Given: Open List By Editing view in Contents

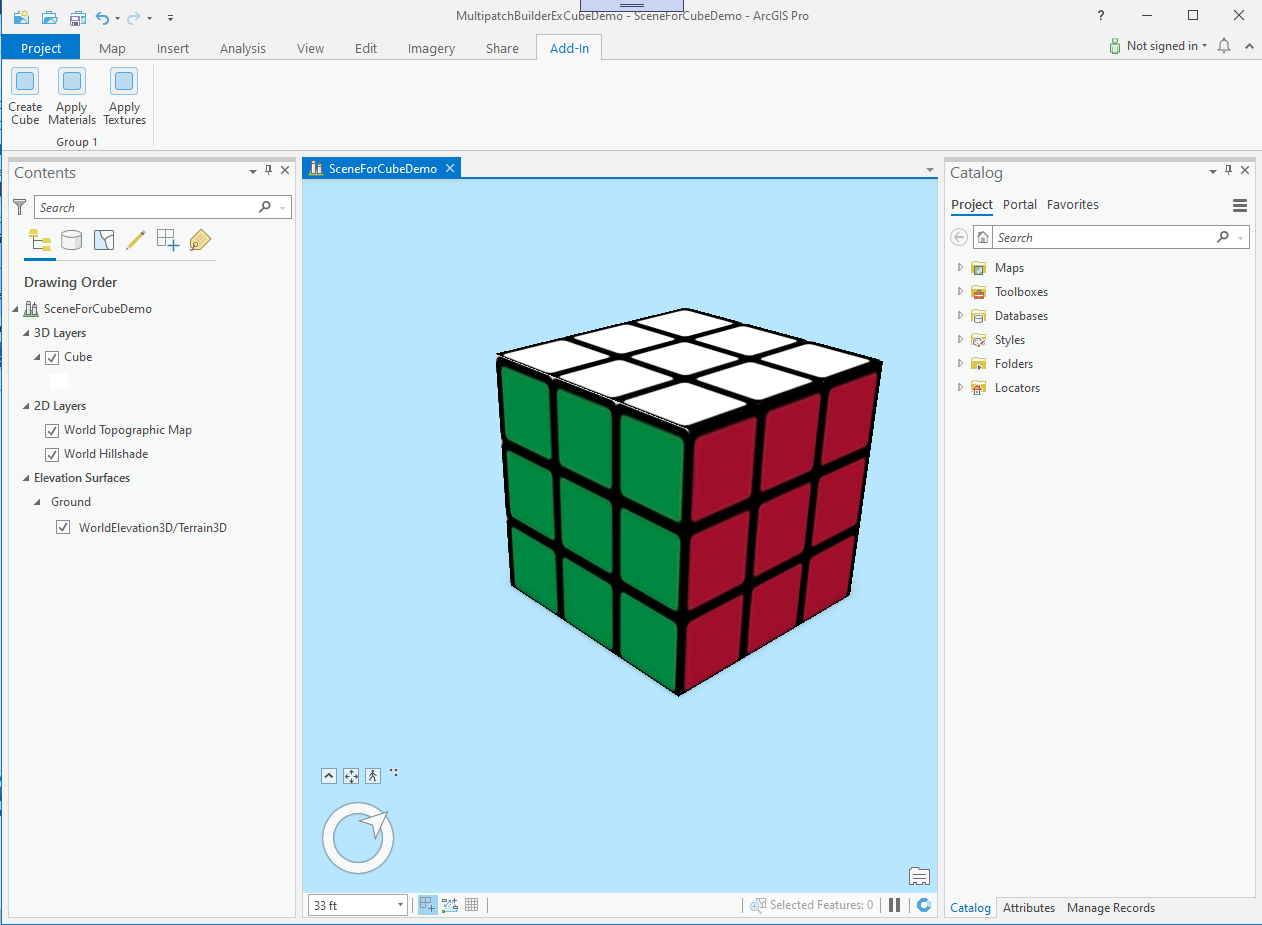Looking at the screenshot, I should (x=136, y=240).
